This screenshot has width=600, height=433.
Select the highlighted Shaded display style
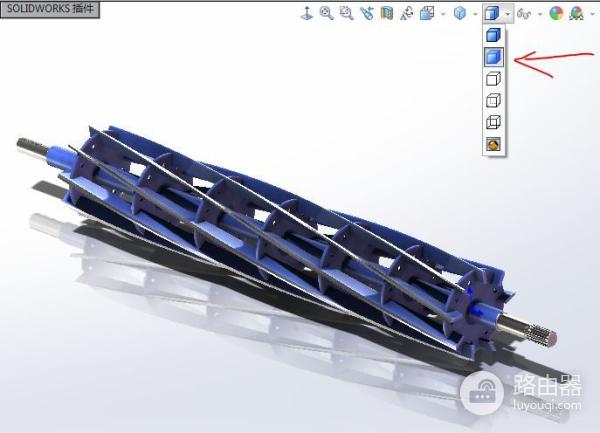[x=492, y=57]
